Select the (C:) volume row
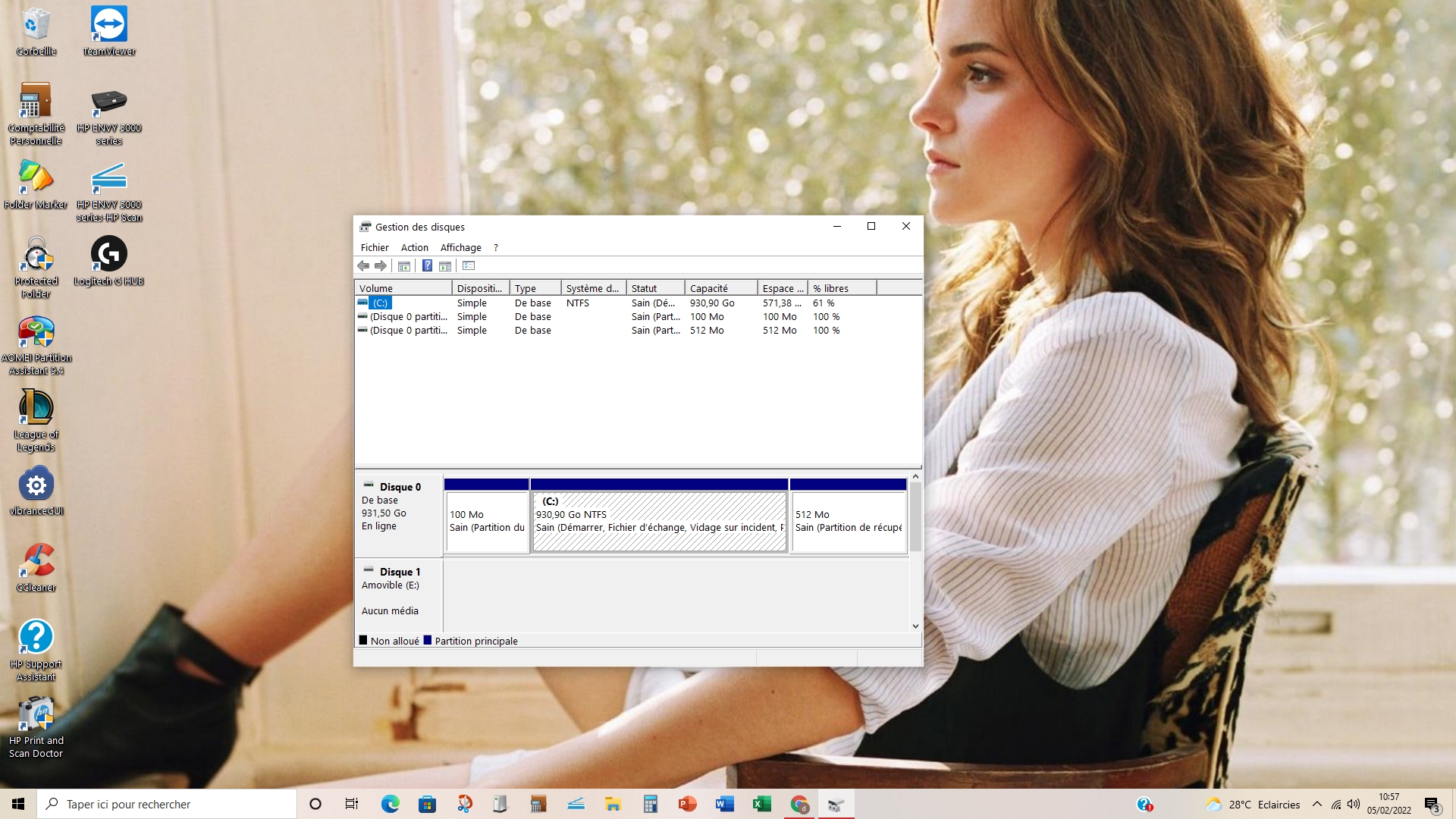1456x819 pixels. (x=380, y=303)
